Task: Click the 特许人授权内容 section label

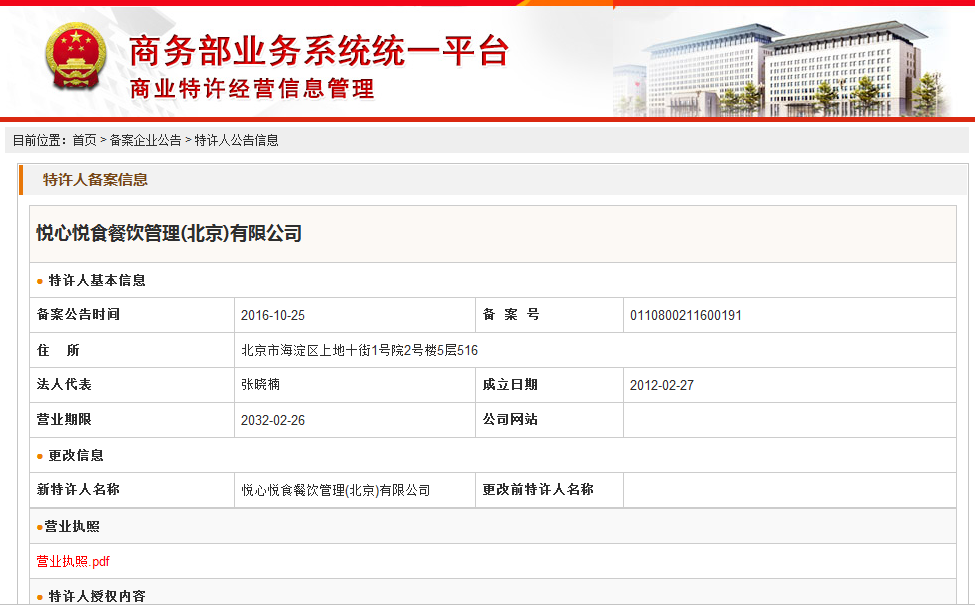Action: pos(97,596)
